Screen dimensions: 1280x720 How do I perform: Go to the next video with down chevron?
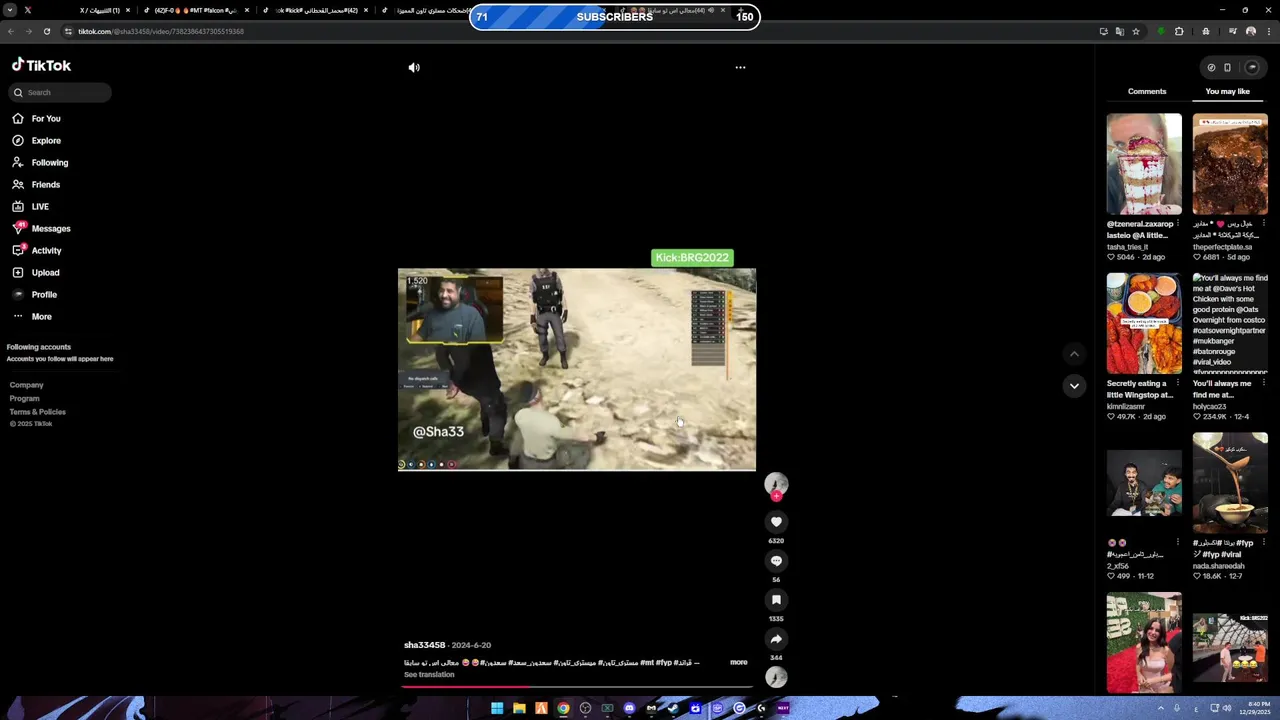click(1074, 386)
